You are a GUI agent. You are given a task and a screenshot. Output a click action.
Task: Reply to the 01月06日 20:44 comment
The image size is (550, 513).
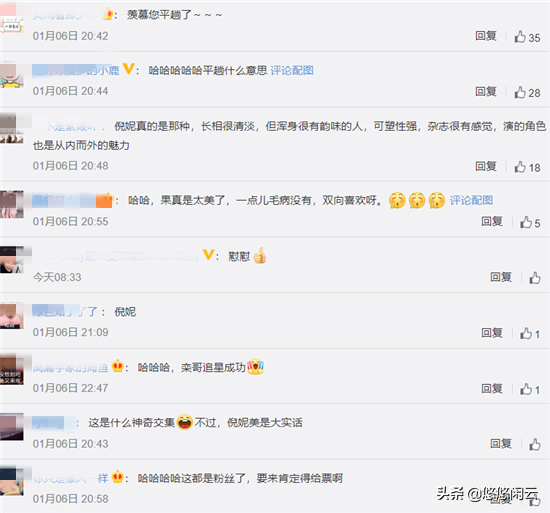[x=486, y=92]
